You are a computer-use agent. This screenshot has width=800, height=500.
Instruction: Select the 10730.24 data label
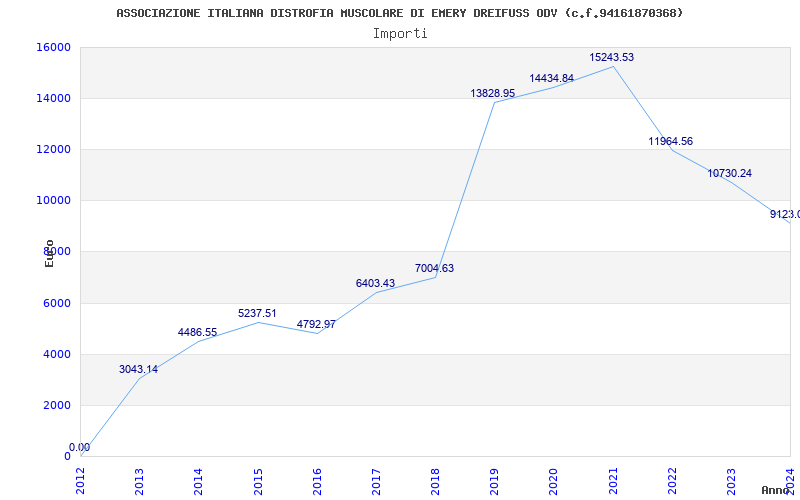[x=730, y=173]
